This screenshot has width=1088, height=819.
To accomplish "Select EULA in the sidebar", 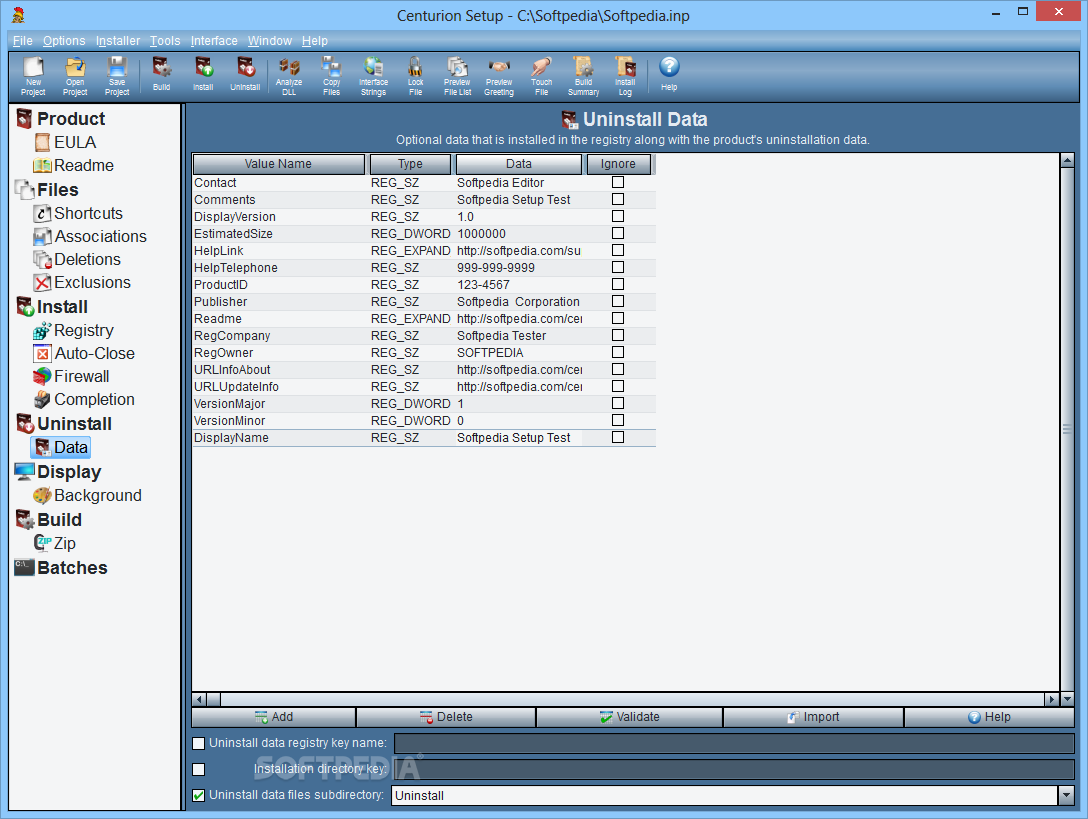I will coord(65,142).
